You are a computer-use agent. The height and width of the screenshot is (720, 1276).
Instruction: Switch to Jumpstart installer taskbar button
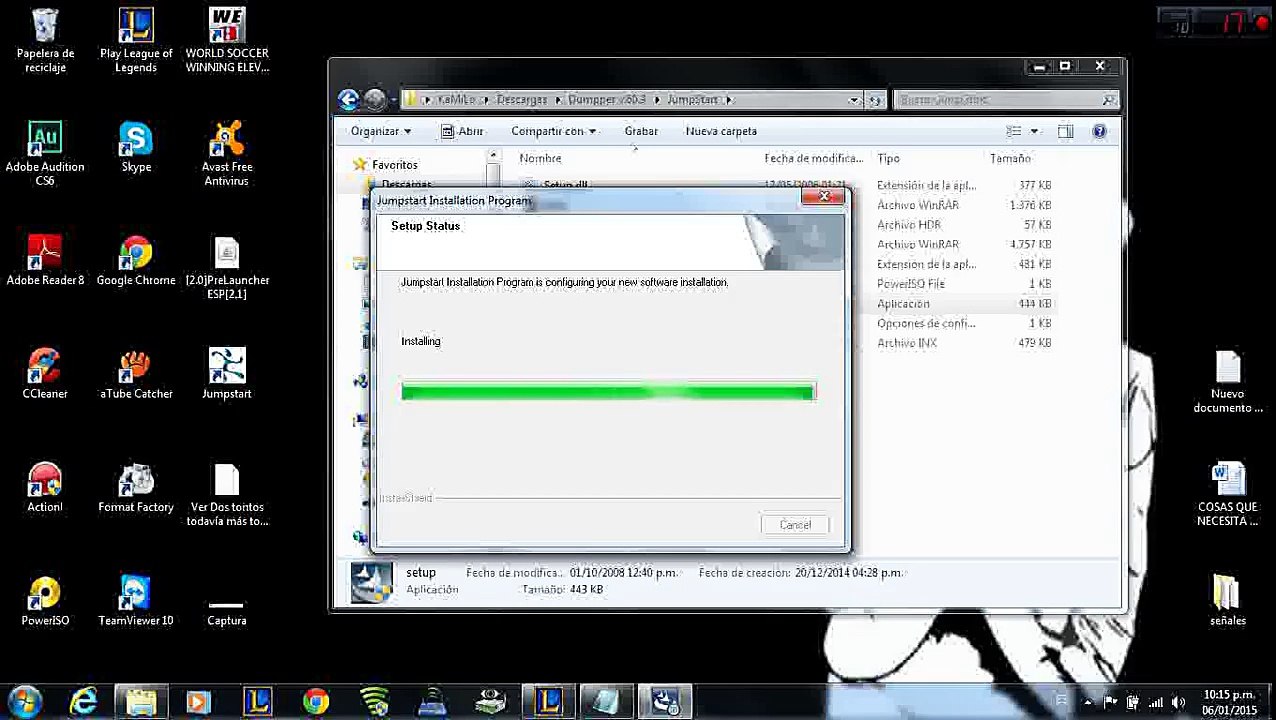664,702
